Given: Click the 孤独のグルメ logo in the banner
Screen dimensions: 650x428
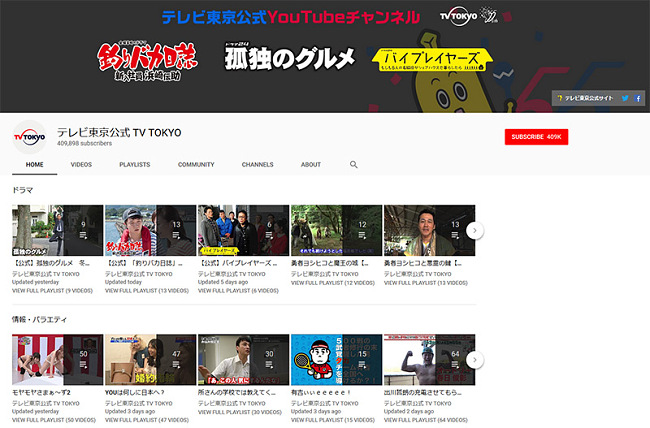Looking at the screenshot, I should [290, 57].
